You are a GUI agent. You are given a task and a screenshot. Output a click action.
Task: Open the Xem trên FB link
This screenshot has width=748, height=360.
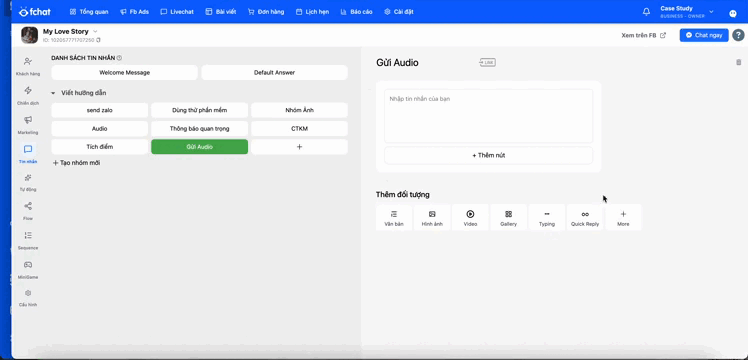[x=644, y=35]
